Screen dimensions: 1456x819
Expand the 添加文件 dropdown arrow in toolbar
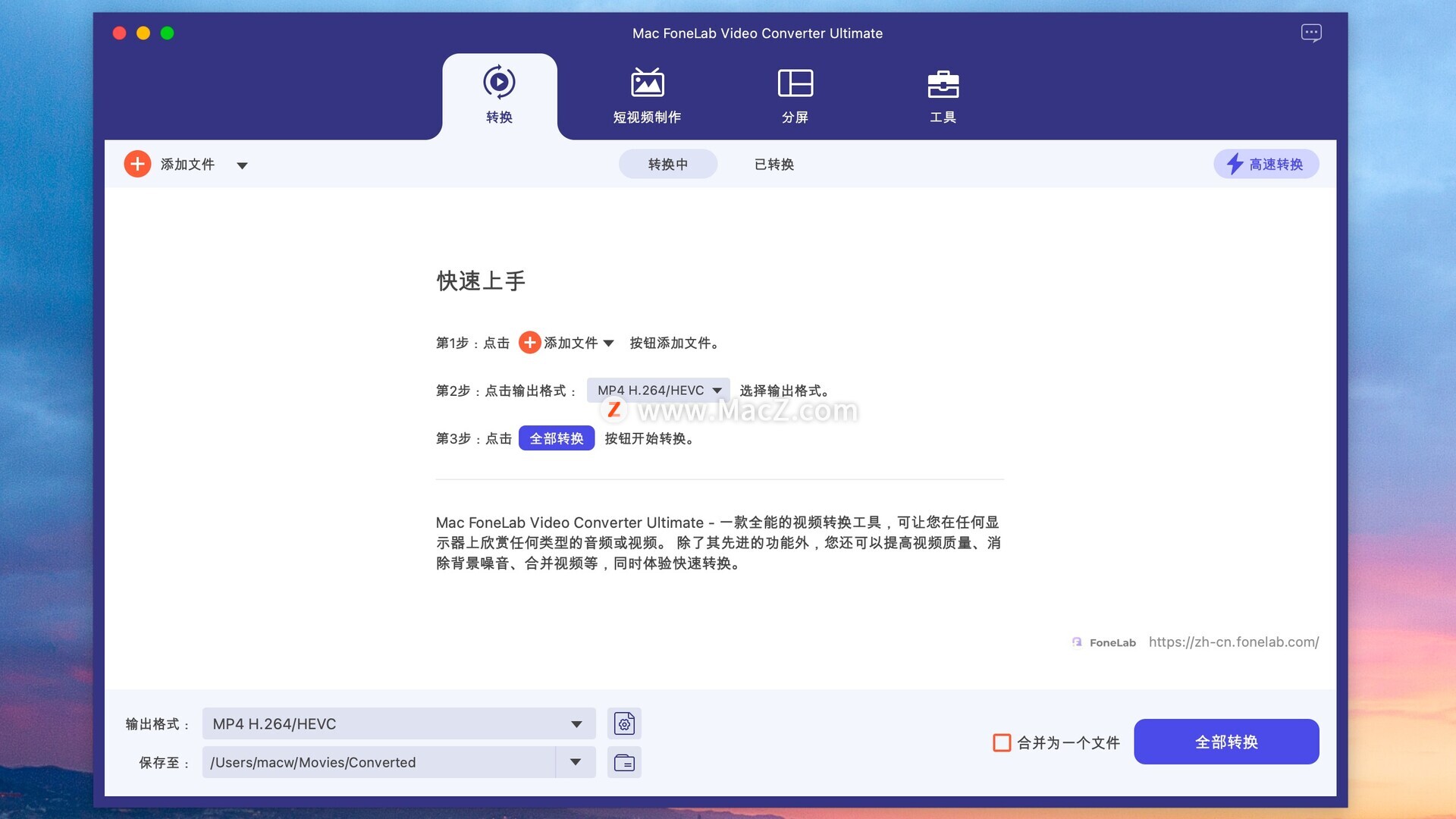(x=242, y=165)
